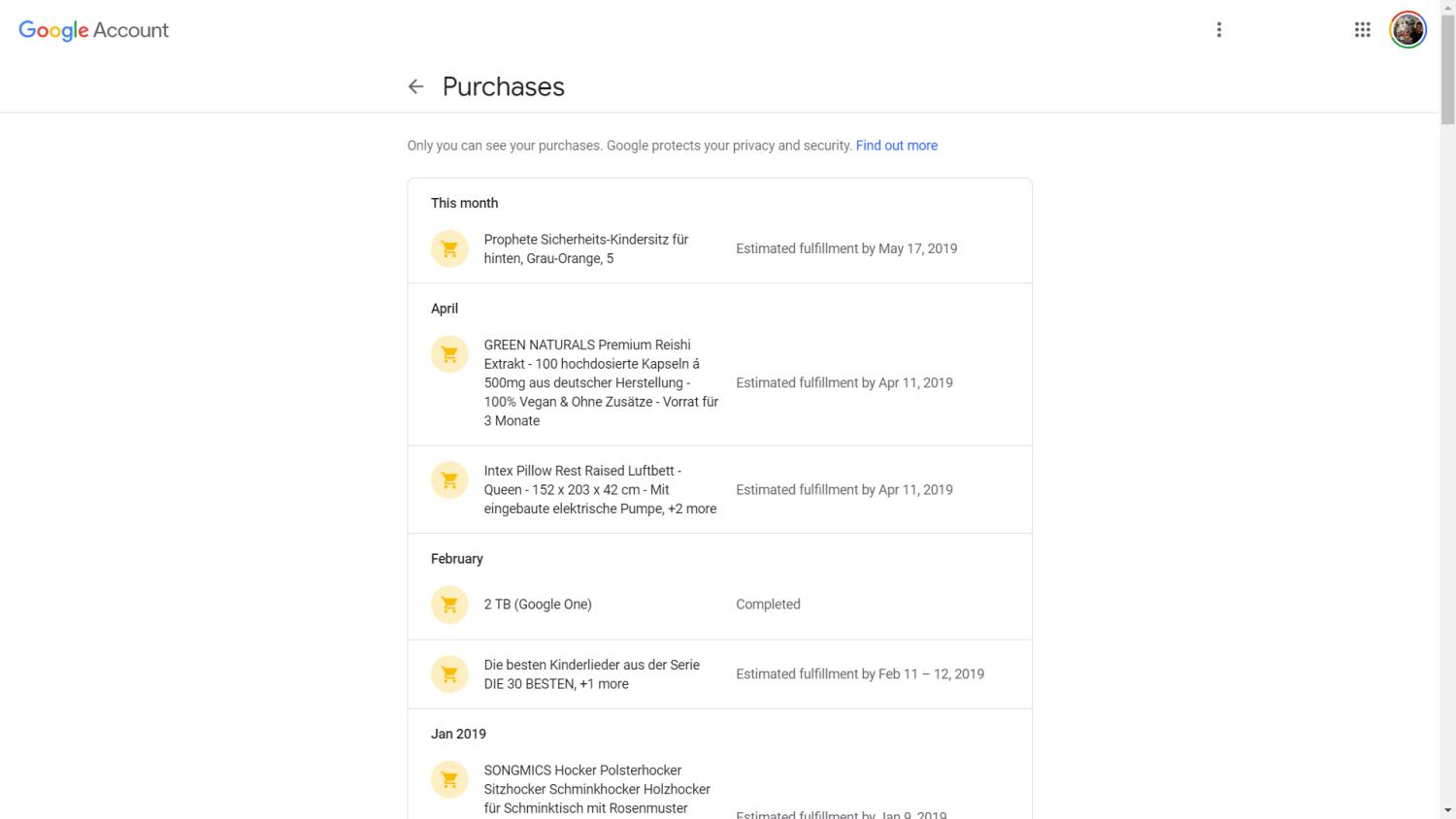Open the Google apps grid

click(x=1363, y=30)
